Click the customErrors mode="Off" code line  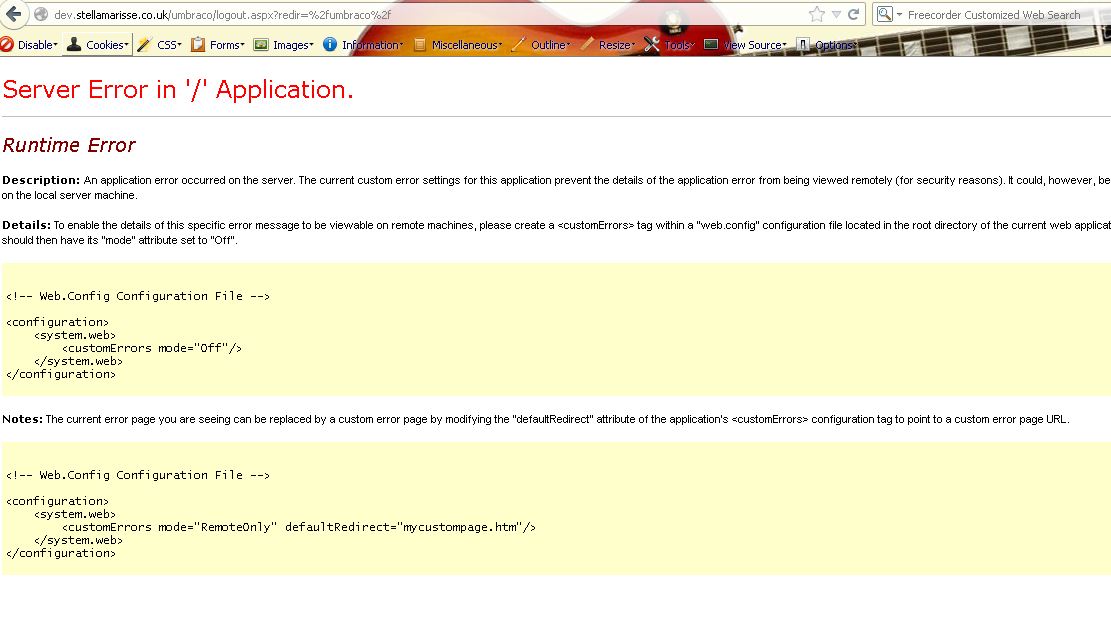coord(152,348)
